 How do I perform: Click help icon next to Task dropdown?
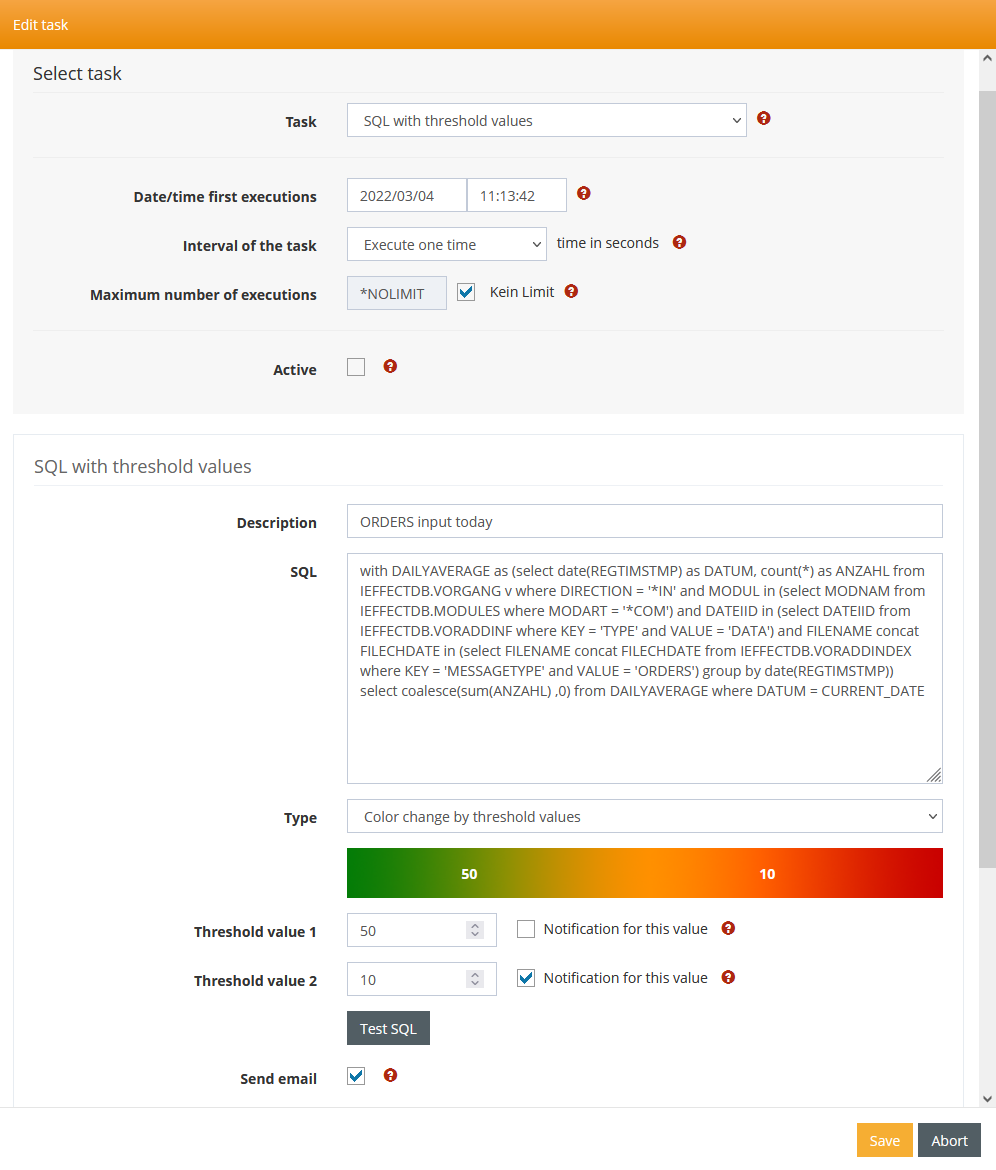[x=764, y=119]
